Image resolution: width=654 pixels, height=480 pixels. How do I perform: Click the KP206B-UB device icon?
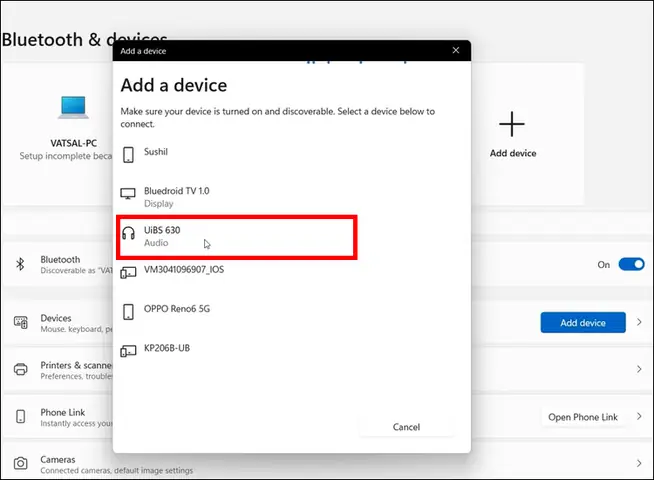click(128, 351)
